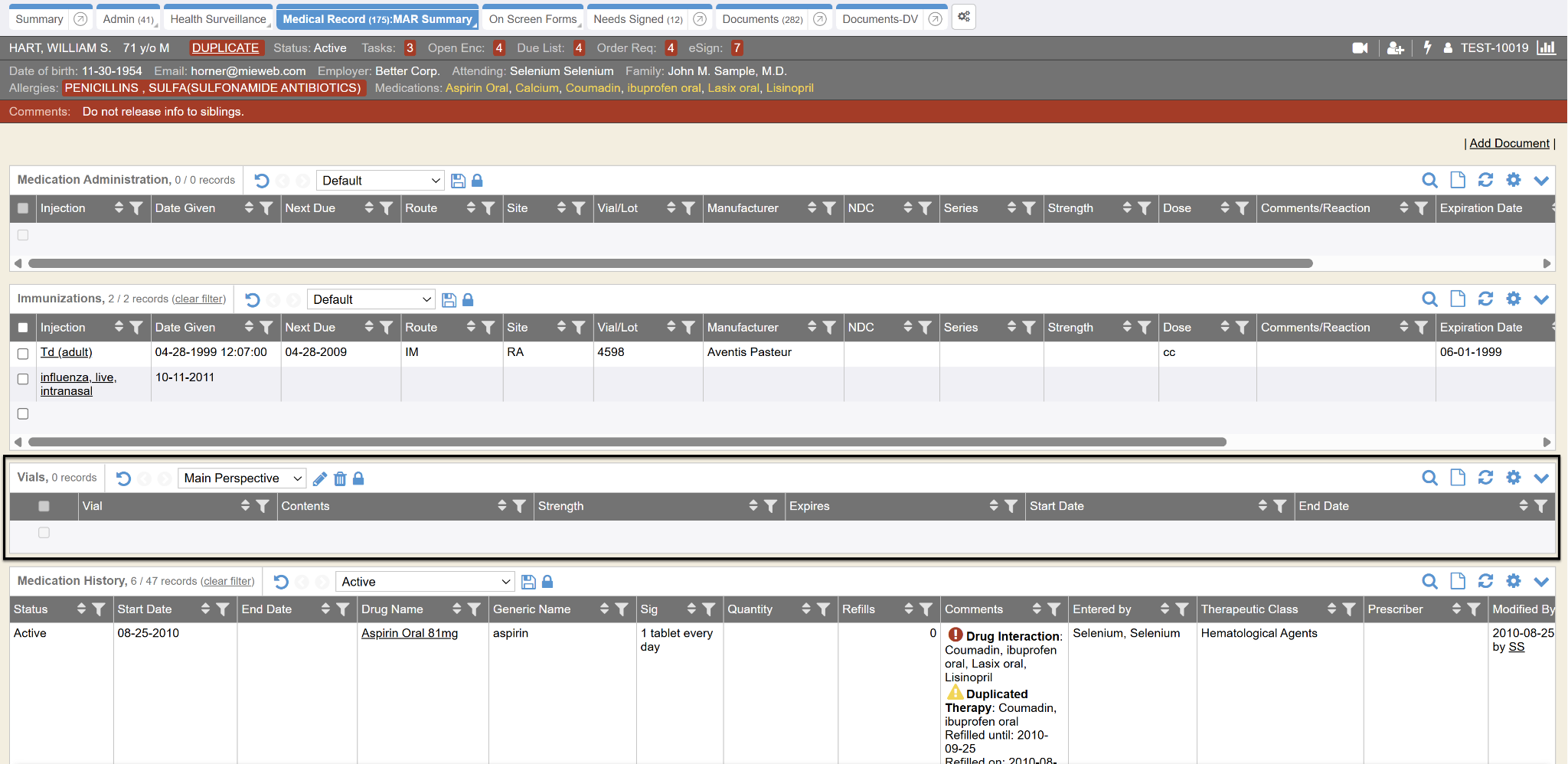Click save perspective icon in Immunizations toolbar
Screen dimensions: 1568x764
pyautogui.click(x=449, y=300)
